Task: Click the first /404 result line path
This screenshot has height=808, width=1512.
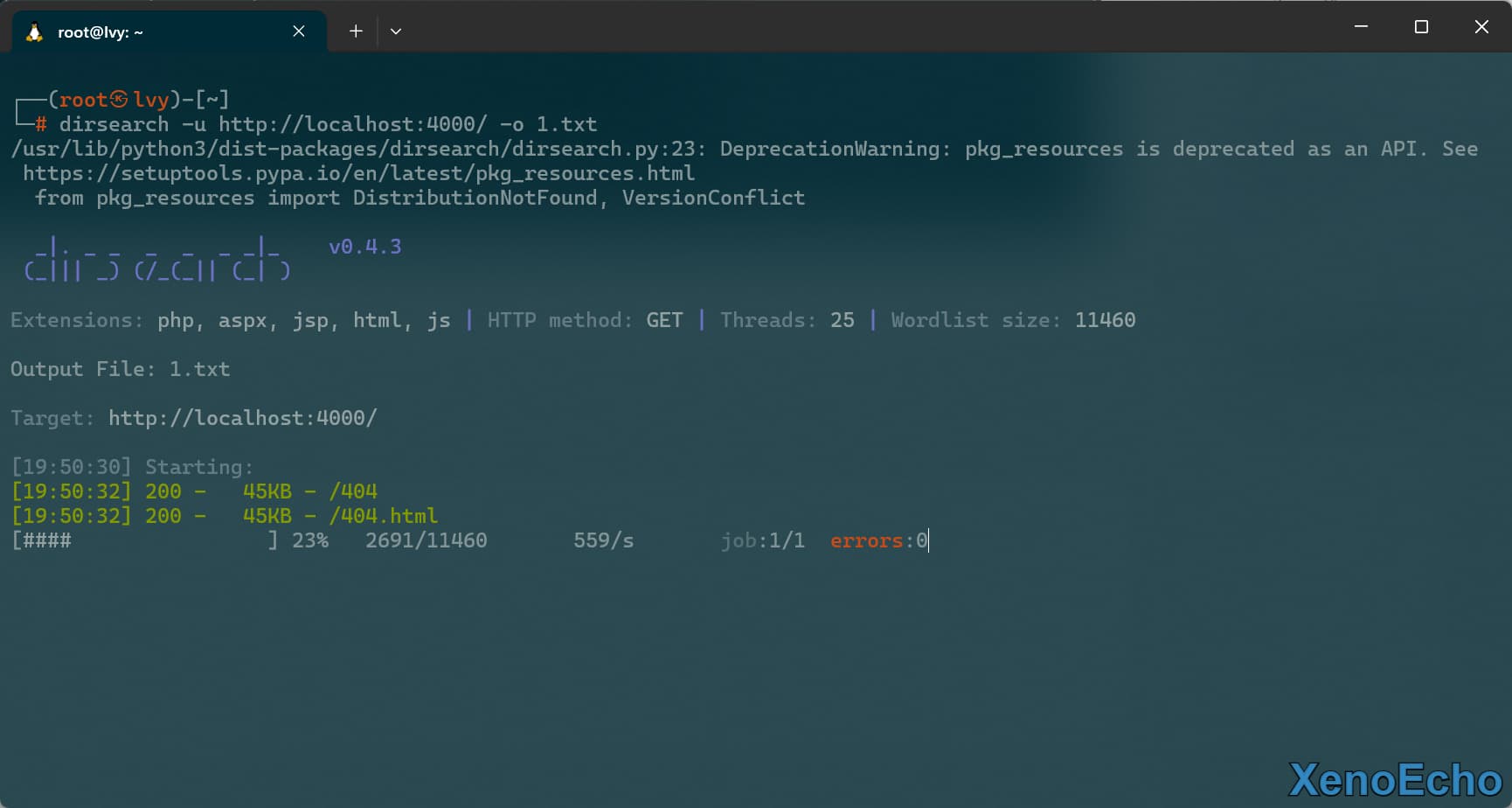Action: coord(353,491)
